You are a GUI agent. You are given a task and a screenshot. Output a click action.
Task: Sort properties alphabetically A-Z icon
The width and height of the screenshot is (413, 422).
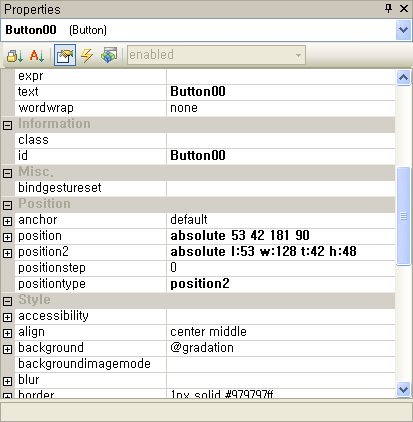click(37, 55)
